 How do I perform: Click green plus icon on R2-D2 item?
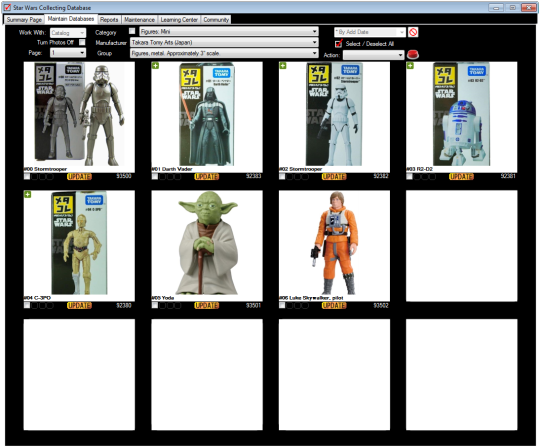pos(410,65)
